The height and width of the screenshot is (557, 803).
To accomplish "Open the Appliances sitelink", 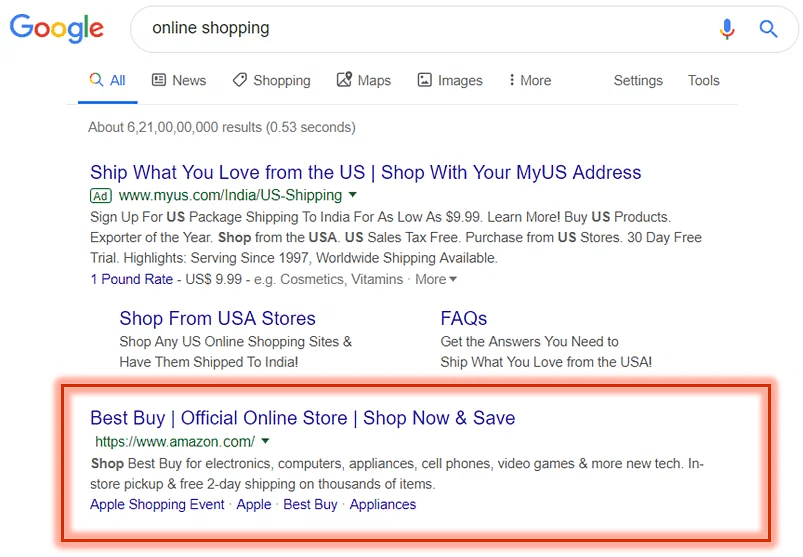I will coord(383,505).
